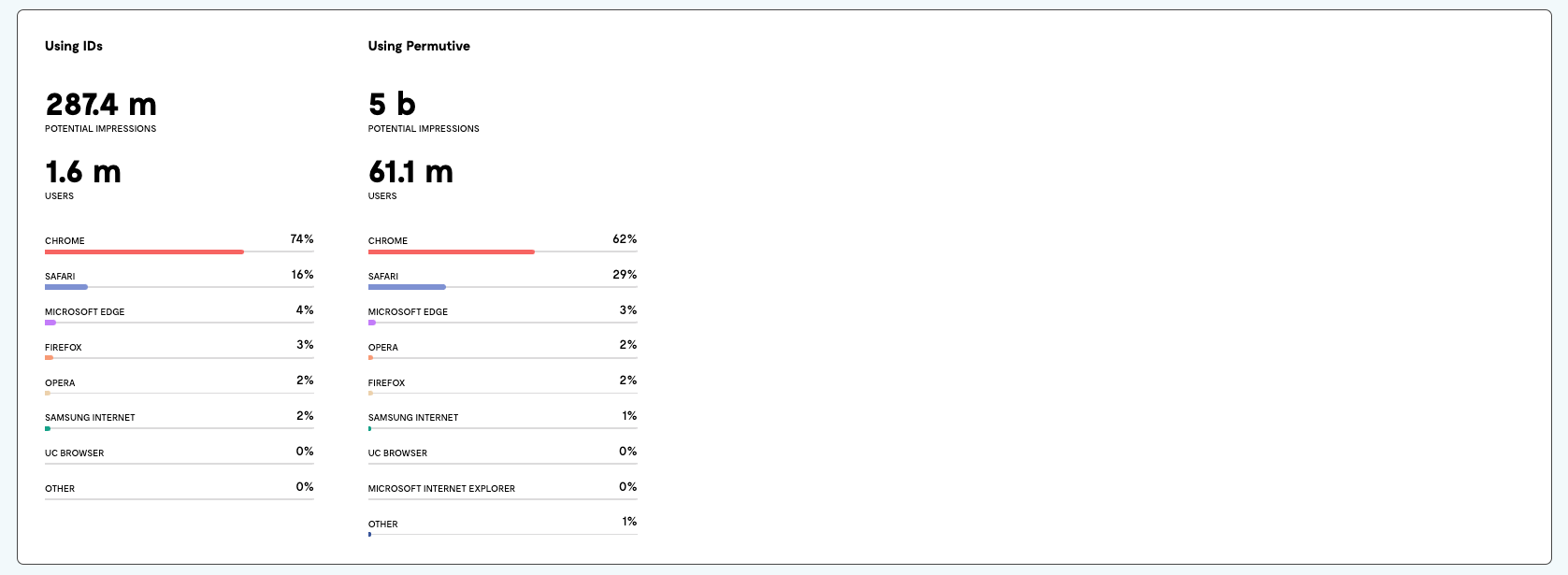This screenshot has height=575, width=1568.
Task: Click the blue Safari bar under Using IDs
Action: (66, 287)
